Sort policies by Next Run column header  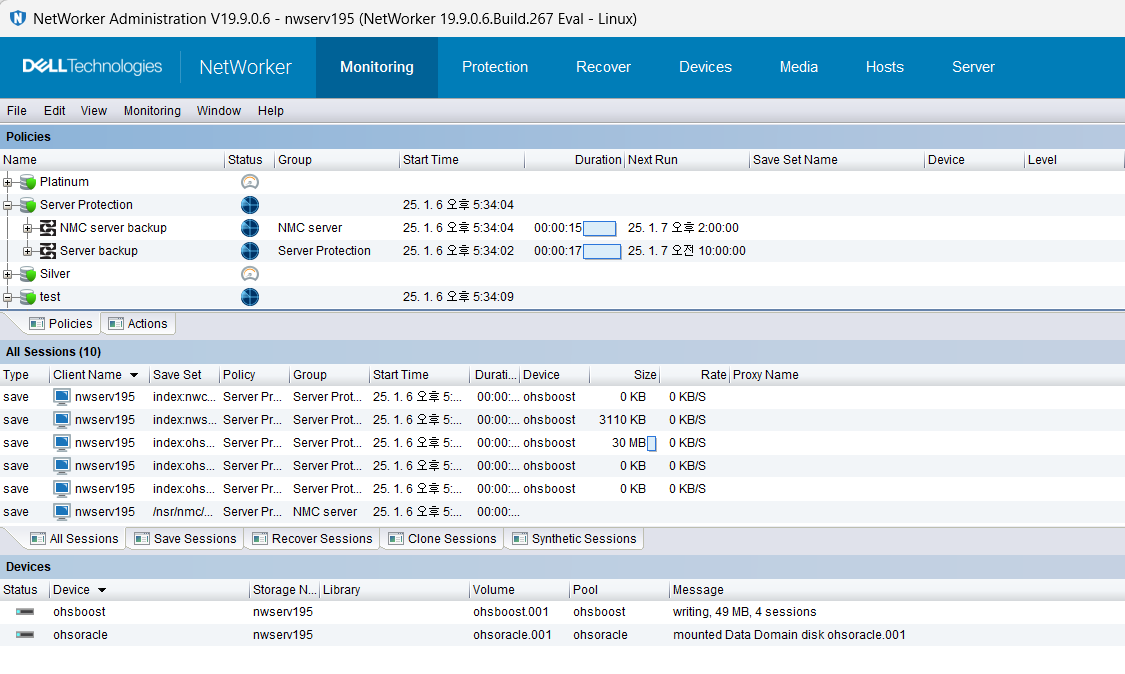click(x=687, y=159)
